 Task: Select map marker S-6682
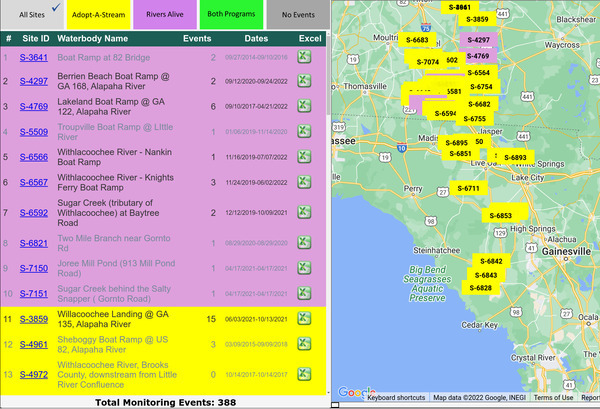click(479, 104)
